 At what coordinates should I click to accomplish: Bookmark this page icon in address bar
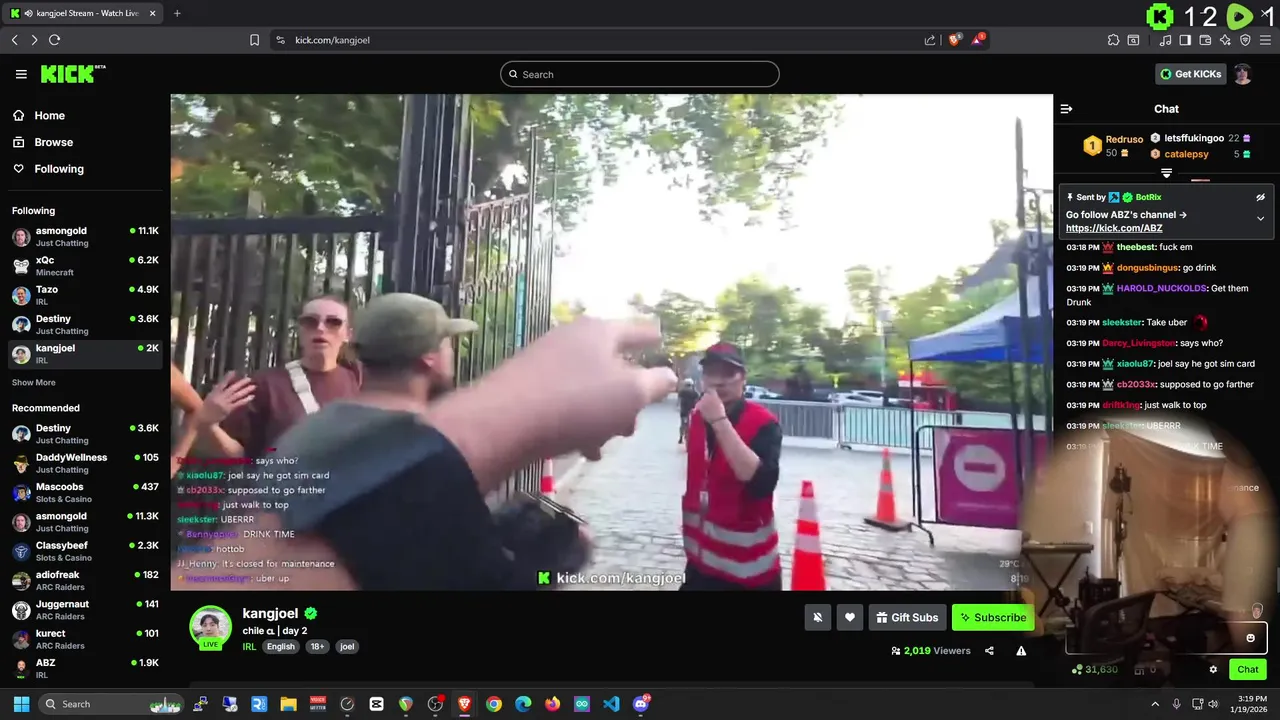coord(254,40)
